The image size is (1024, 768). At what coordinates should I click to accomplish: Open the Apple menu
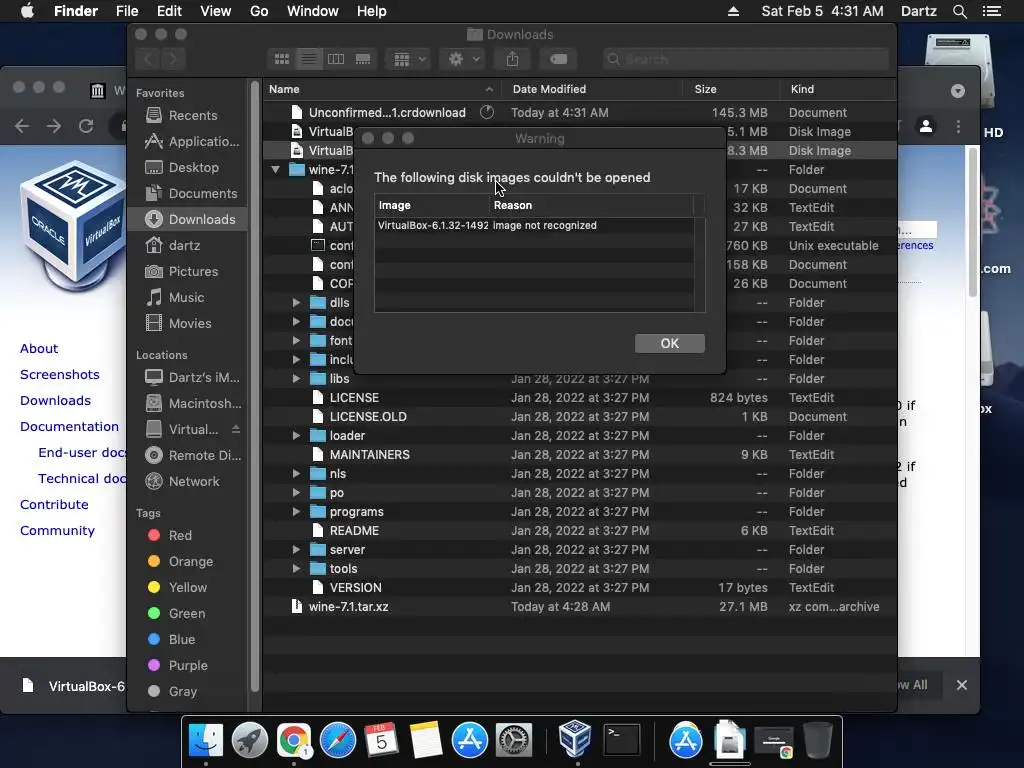tap(27, 11)
